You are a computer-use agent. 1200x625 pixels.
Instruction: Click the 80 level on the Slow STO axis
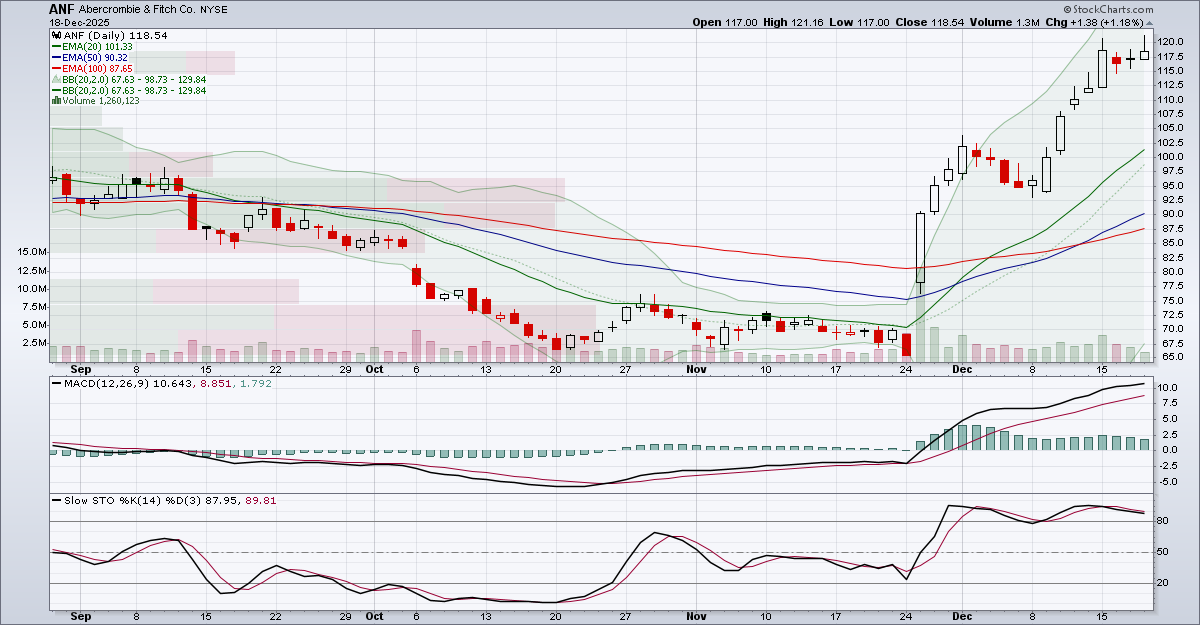tap(1164, 521)
